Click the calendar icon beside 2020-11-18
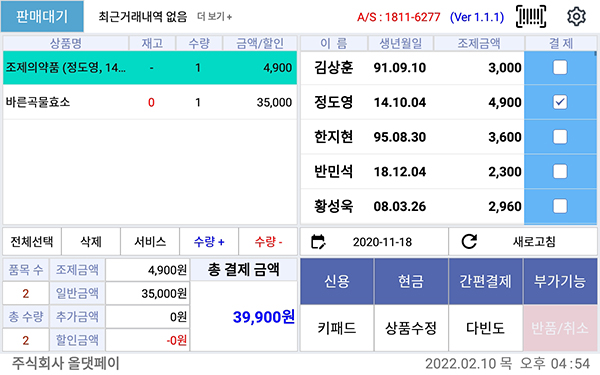Viewport: 600px width, 375px height. (x=318, y=242)
